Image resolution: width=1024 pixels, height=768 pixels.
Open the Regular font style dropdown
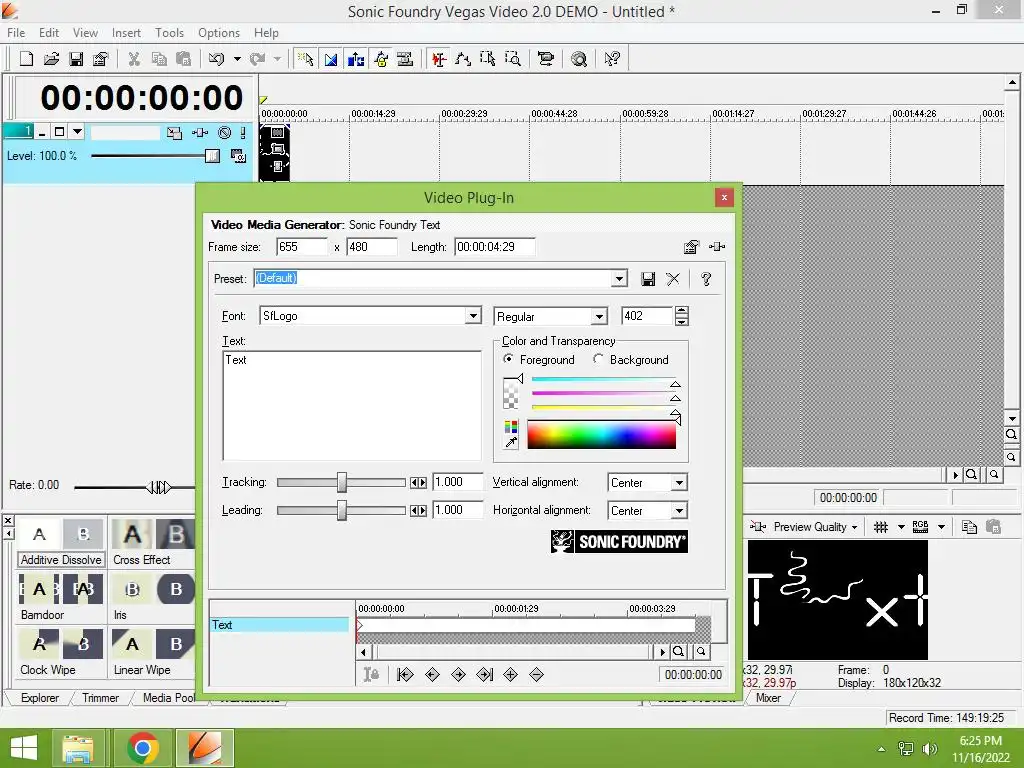point(599,317)
